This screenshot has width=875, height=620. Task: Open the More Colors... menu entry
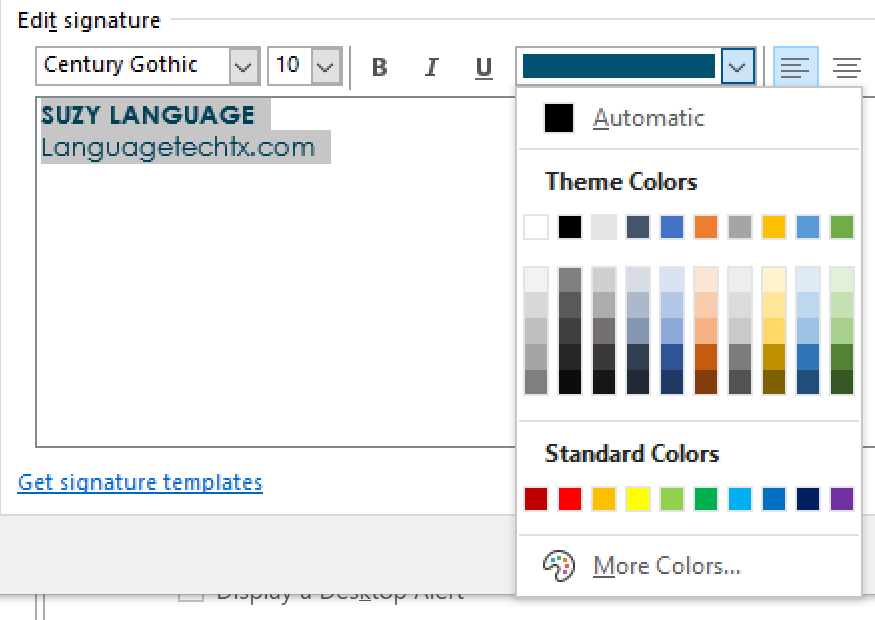point(666,566)
